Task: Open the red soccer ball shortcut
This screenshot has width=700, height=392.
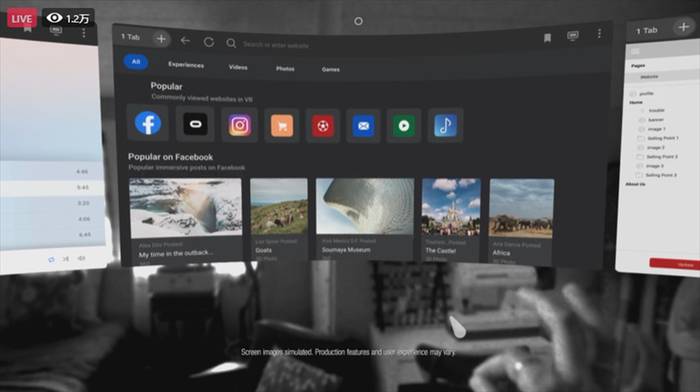Action: coord(323,126)
